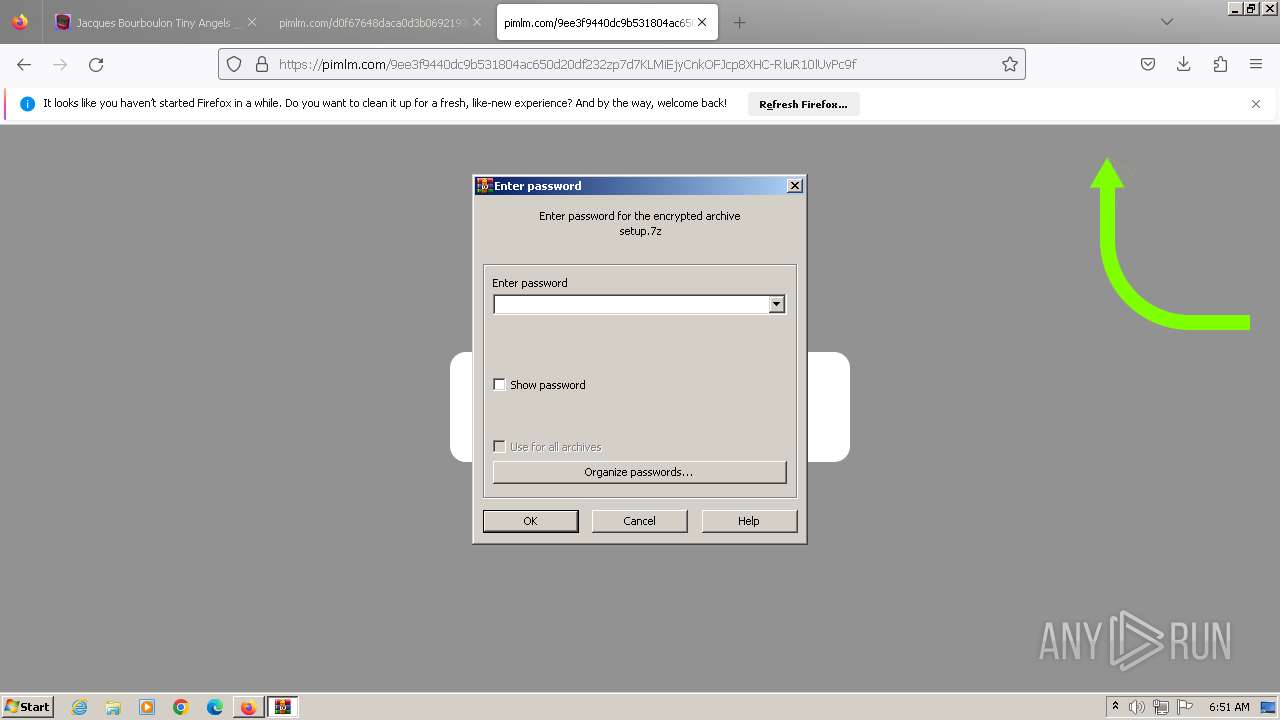Open the Firefox downloads panel
The height and width of the screenshot is (720, 1280).
coord(1184,64)
